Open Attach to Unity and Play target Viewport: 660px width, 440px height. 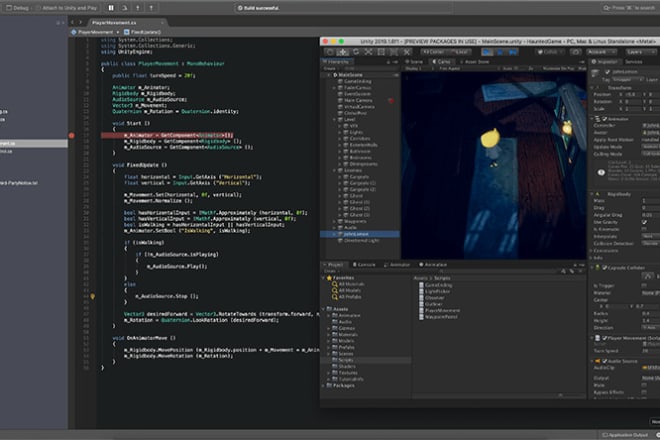[x=66, y=8]
